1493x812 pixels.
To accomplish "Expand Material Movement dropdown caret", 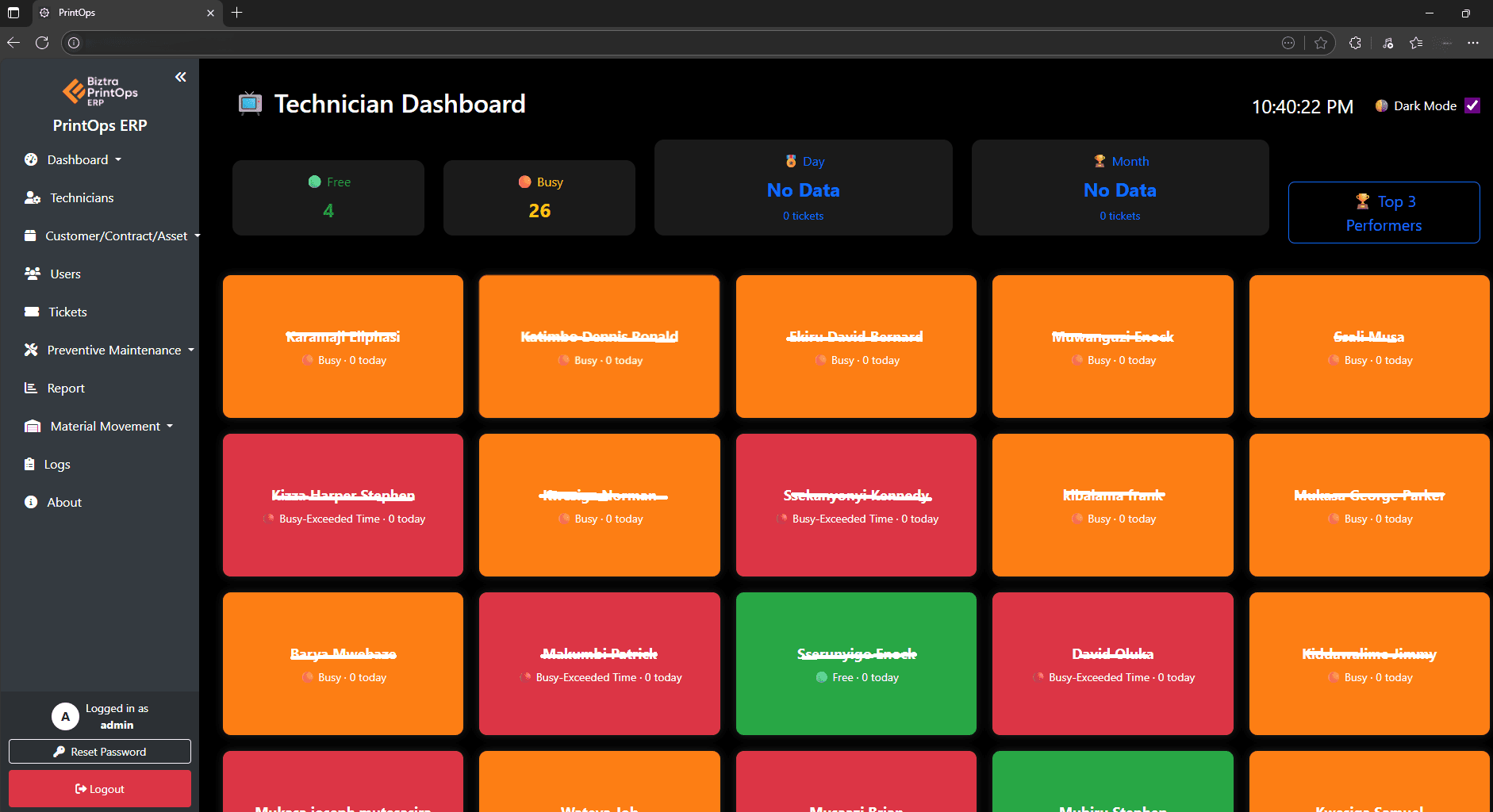I will [170, 426].
